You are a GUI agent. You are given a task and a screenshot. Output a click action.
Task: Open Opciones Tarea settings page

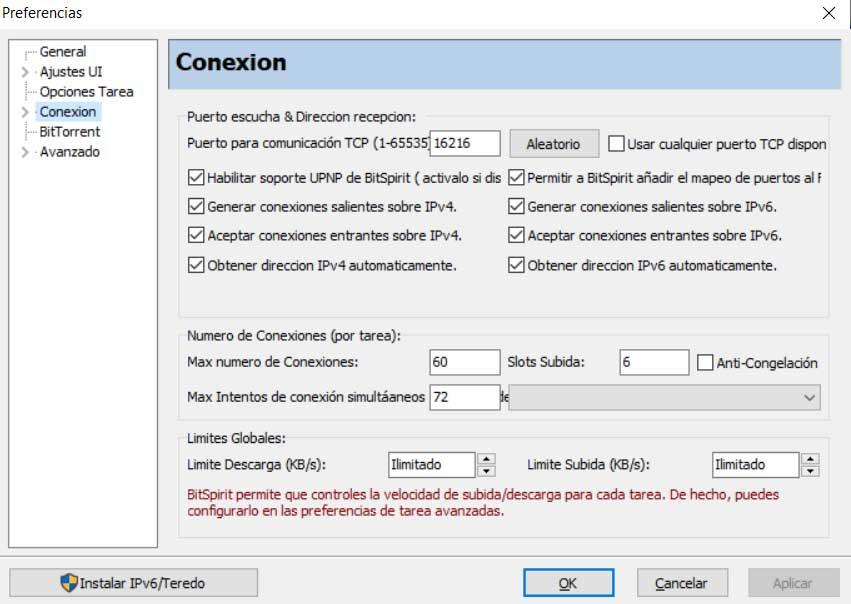86,92
